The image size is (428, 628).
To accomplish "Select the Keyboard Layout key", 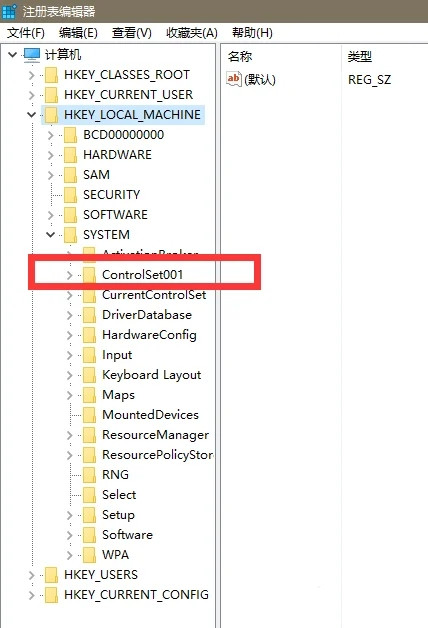I will 152,375.
